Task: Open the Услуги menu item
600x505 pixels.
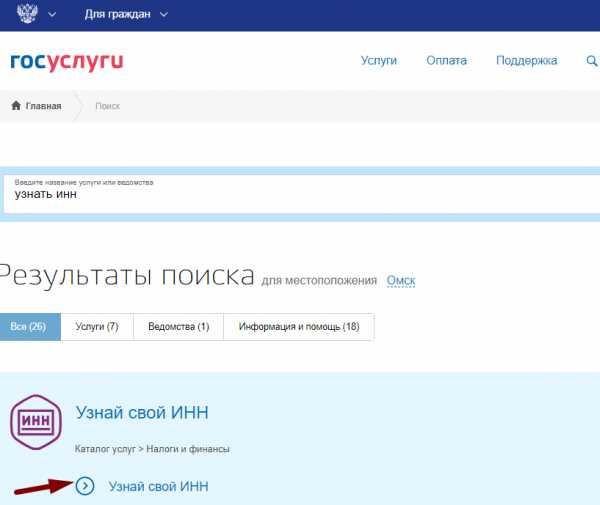Action: (379, 60)
